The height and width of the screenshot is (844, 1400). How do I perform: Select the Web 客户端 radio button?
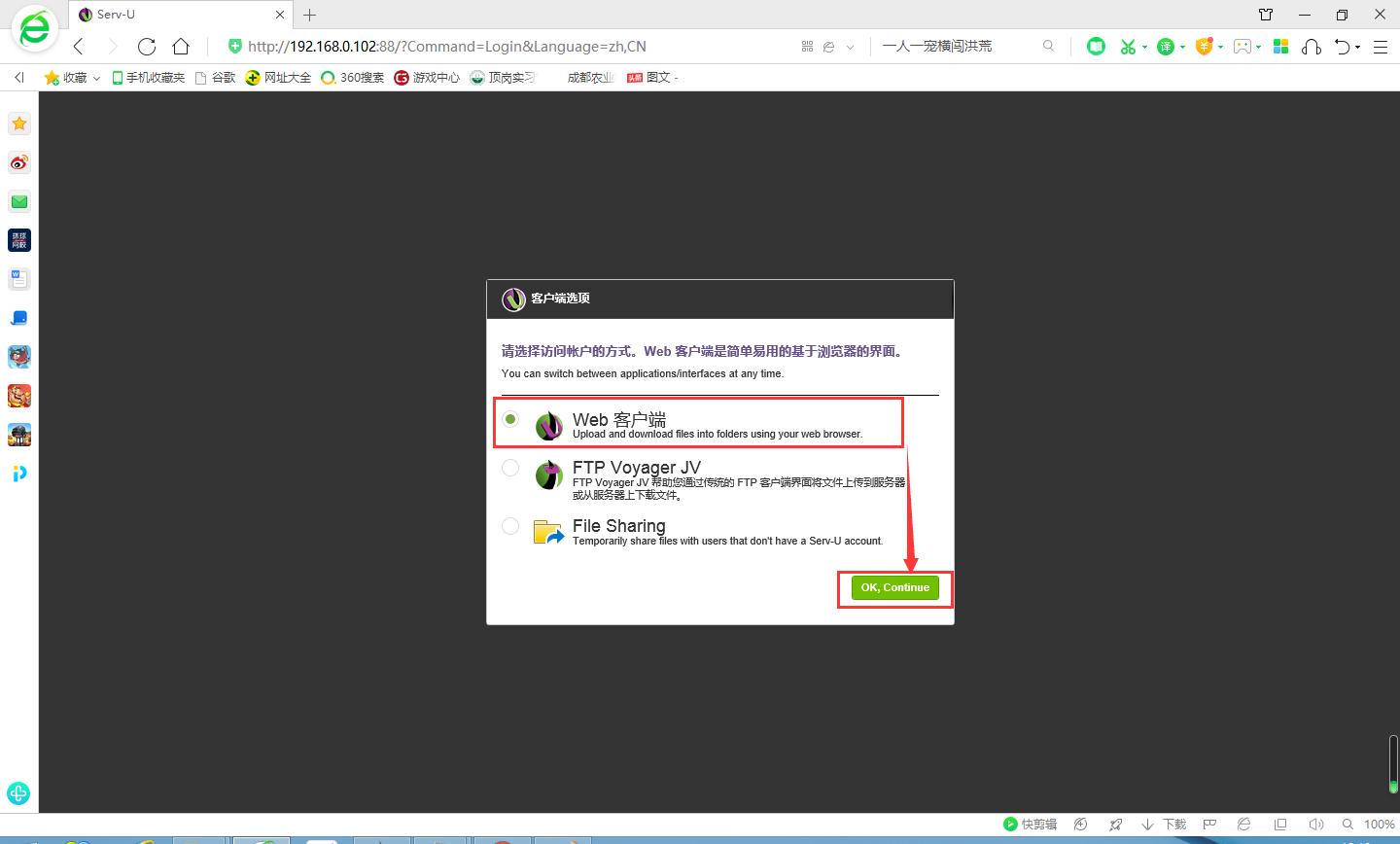click(510, 419)
